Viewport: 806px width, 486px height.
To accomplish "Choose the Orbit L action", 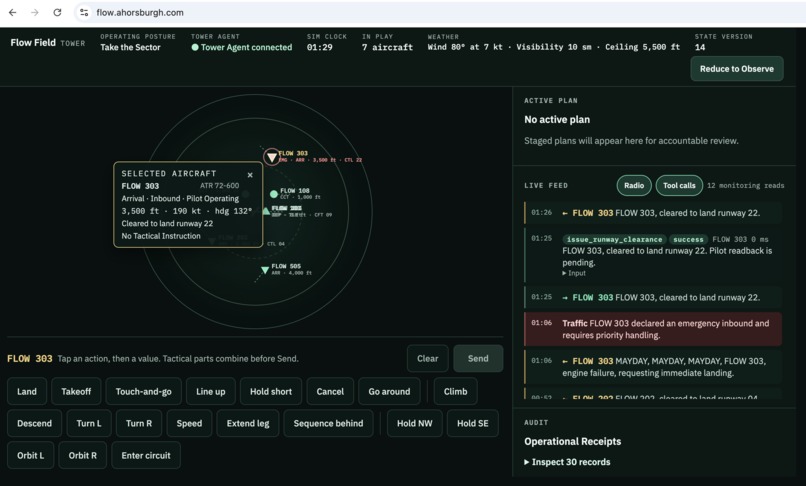I will 30,455.
